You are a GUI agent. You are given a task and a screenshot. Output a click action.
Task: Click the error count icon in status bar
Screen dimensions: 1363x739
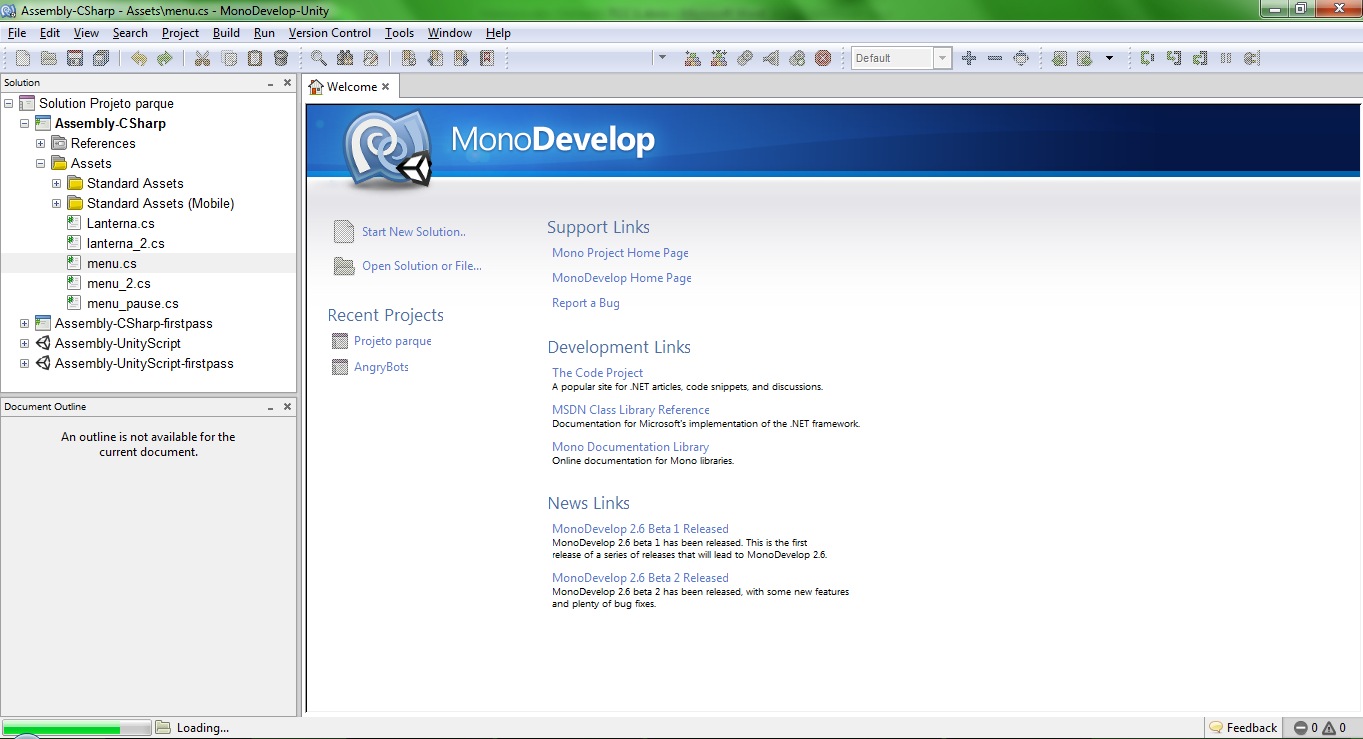1301,728
